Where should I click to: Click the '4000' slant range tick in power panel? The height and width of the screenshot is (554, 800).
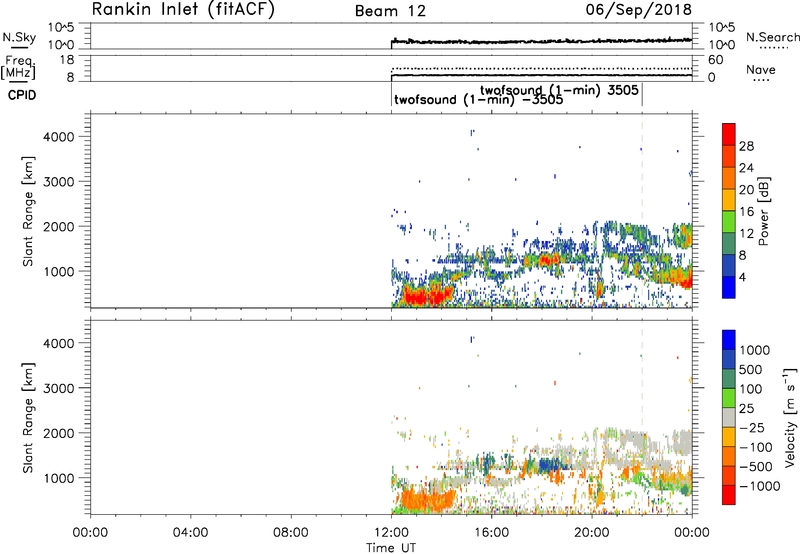click(x=59, y=137)
